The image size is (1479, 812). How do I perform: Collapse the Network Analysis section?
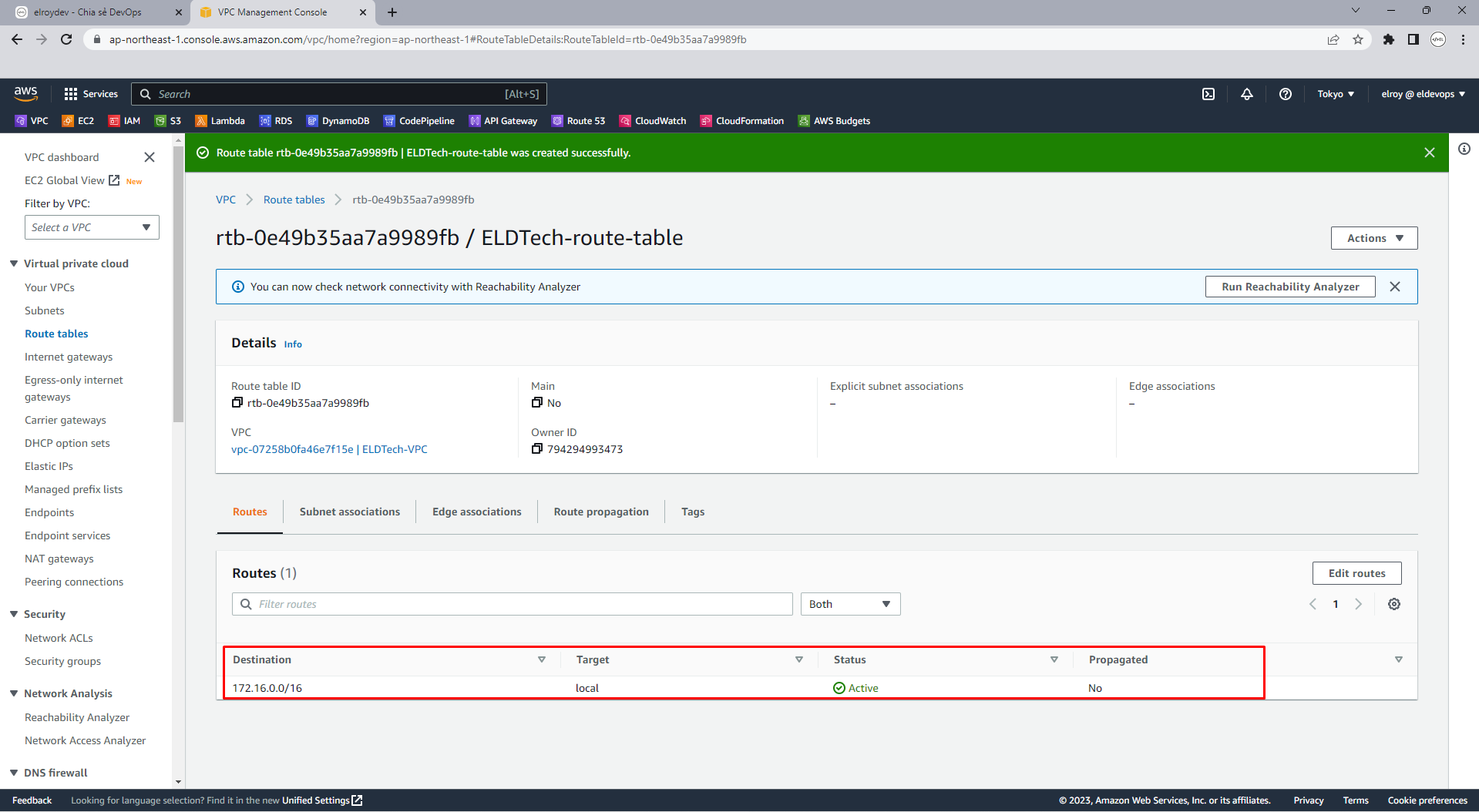tap(14, 693)
